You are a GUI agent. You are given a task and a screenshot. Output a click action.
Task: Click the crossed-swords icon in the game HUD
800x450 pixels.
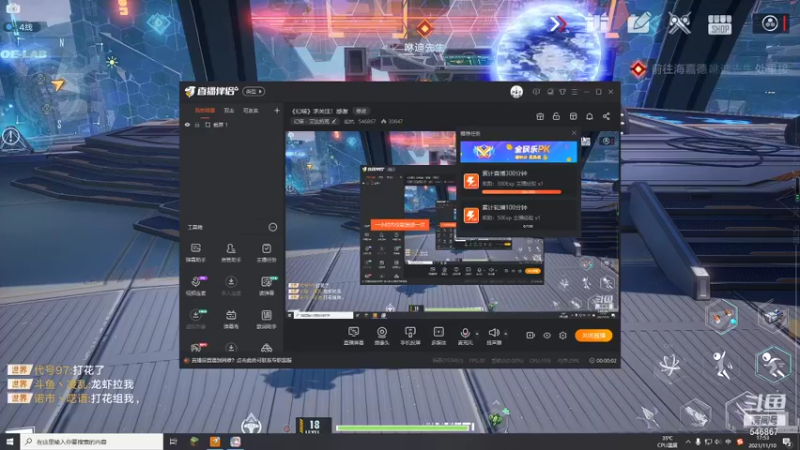(x=679, y=23)
